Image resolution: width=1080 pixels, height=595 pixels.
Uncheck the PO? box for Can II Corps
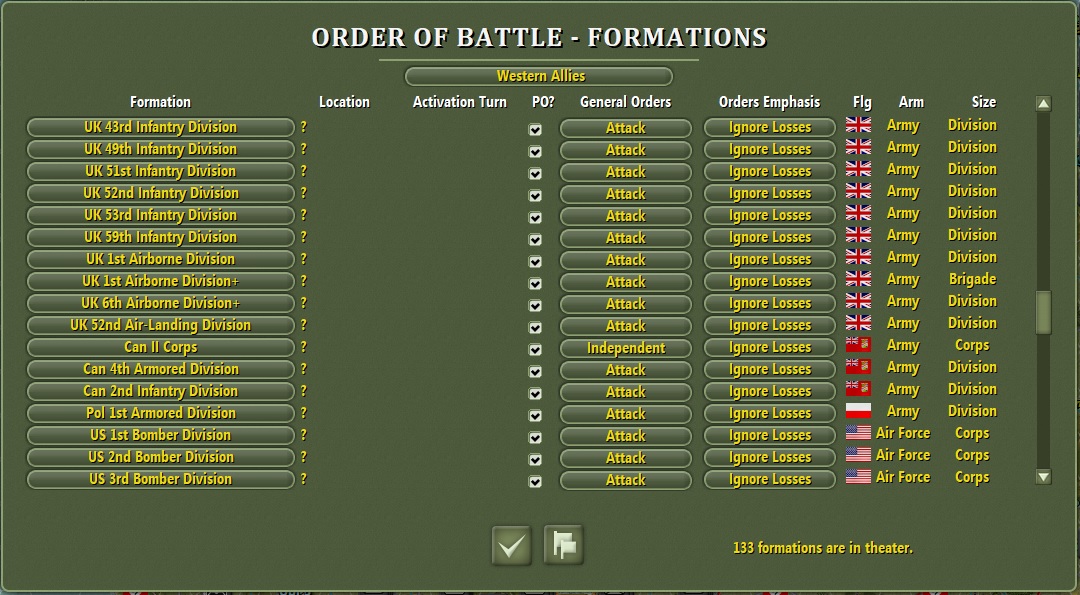coord(535,349)
